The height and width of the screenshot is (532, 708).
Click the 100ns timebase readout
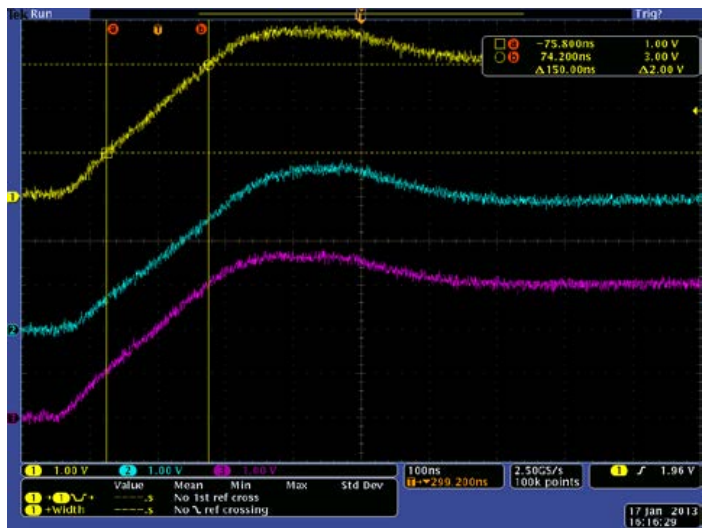coord(422,469)
